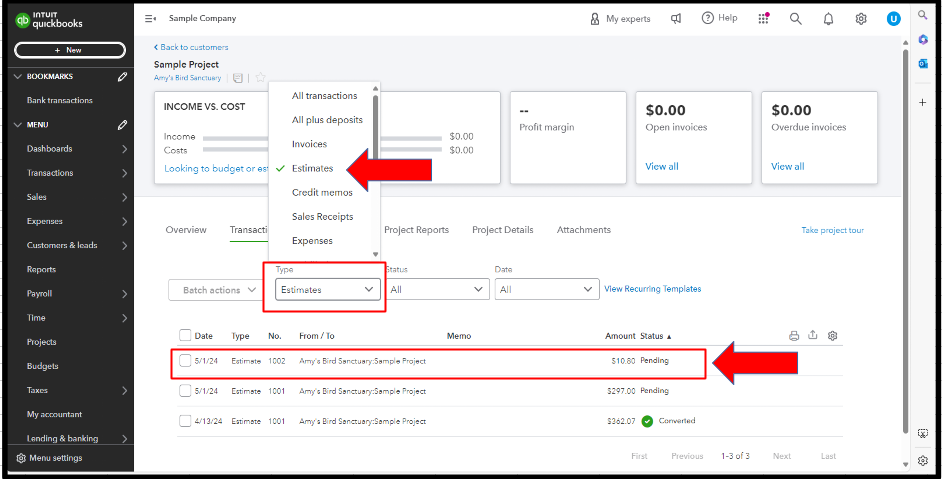
Task: Expand Sales submenu
Action: pyautogui.click(x=124, y=197)
